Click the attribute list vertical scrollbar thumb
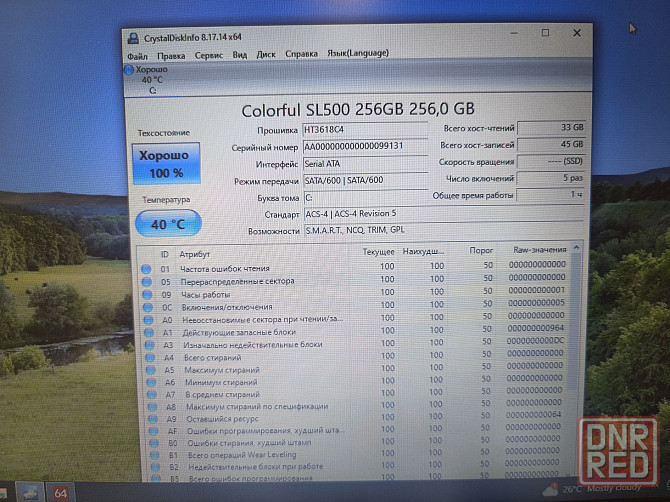This screenshot has height=502, width=670. tap(575, 321)
